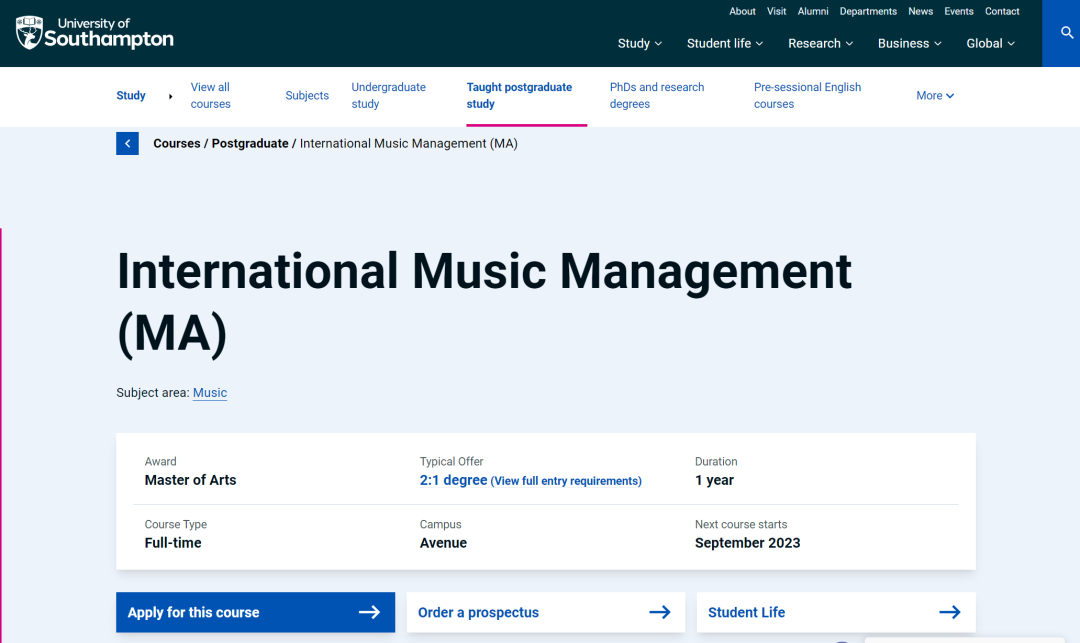Click the University of Southampton logo

(x=94, y=33)
